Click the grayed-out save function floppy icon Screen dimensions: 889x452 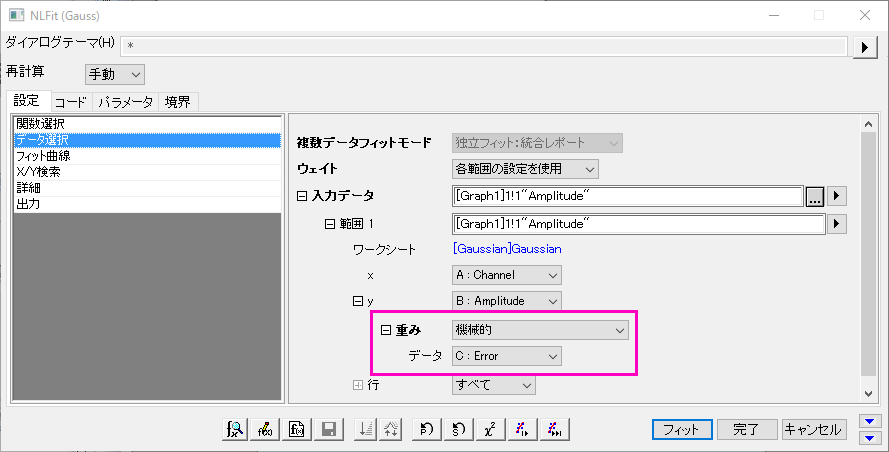pos(328,429)
